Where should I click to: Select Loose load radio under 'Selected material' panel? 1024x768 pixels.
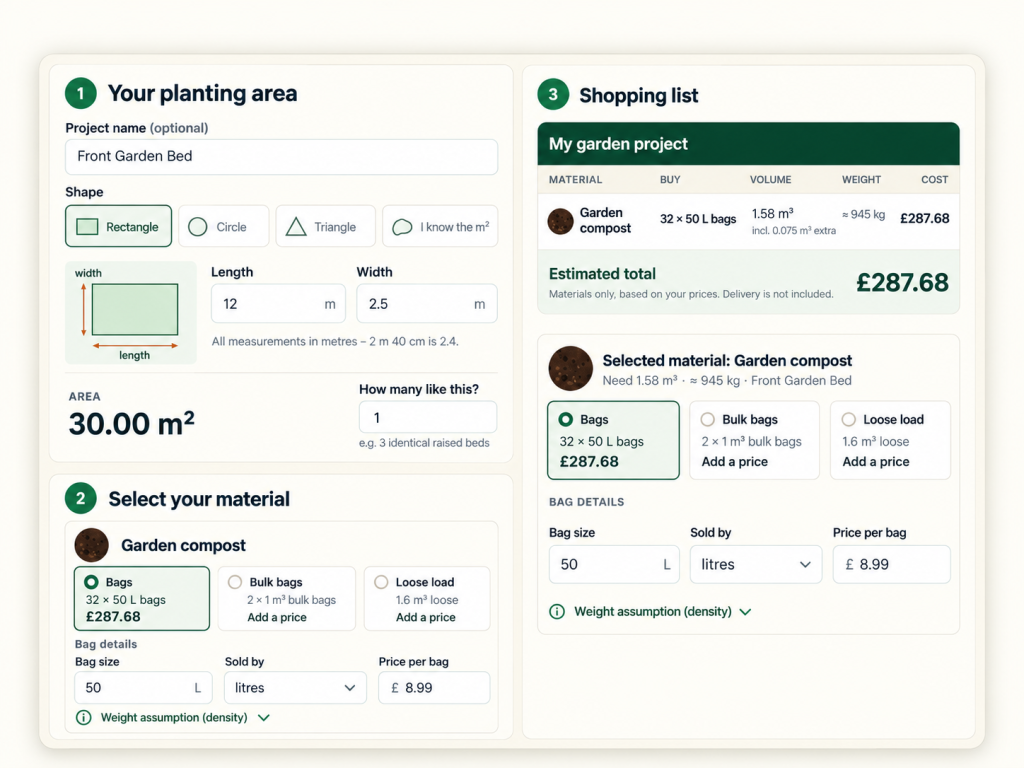coord(848,419)
